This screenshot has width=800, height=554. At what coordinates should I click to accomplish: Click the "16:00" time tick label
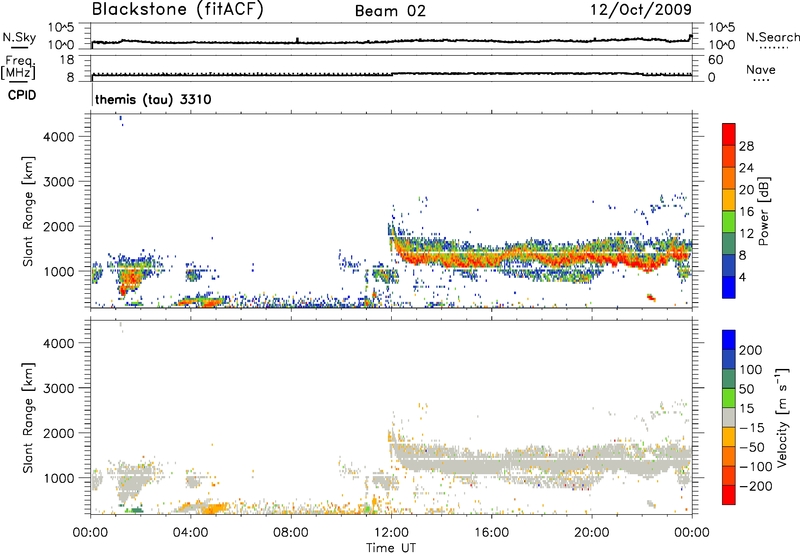pos(491,533)
